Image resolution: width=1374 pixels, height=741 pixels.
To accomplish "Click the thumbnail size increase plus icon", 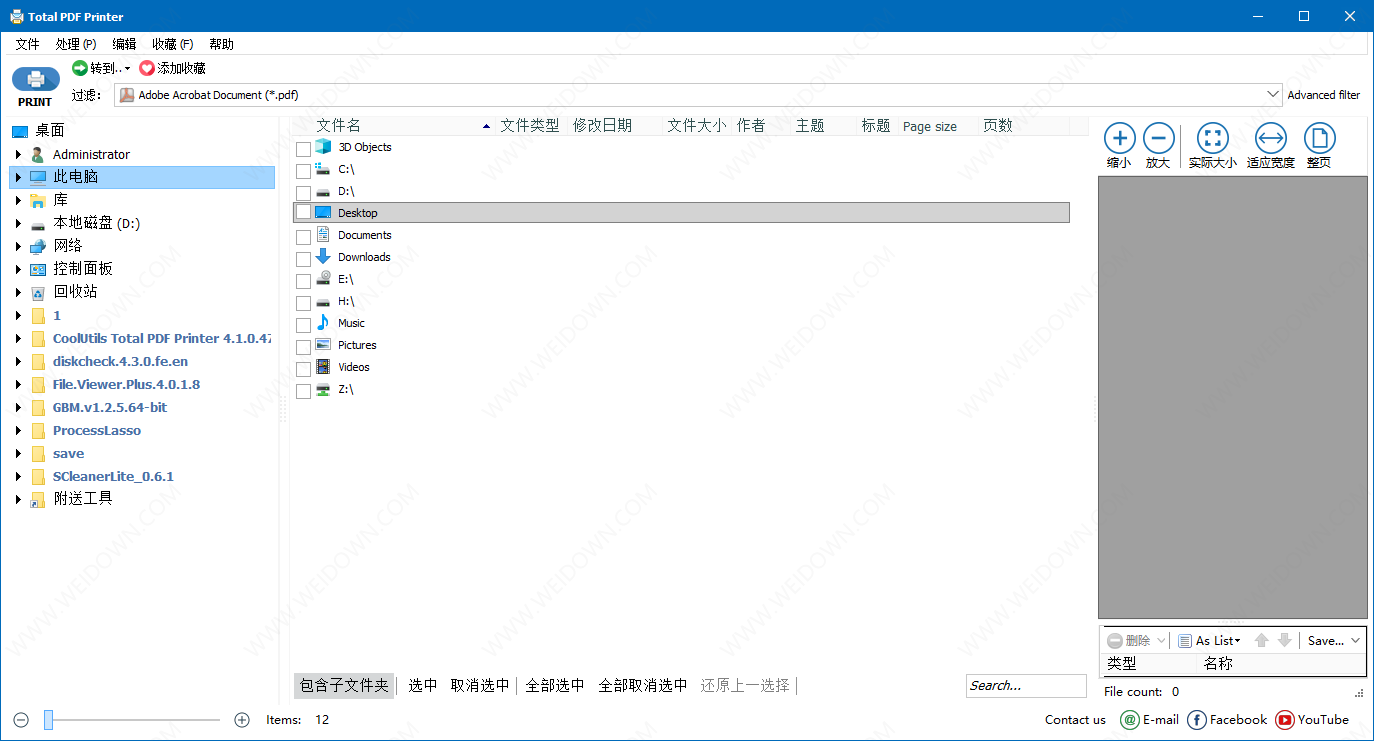I will (241, 720).
